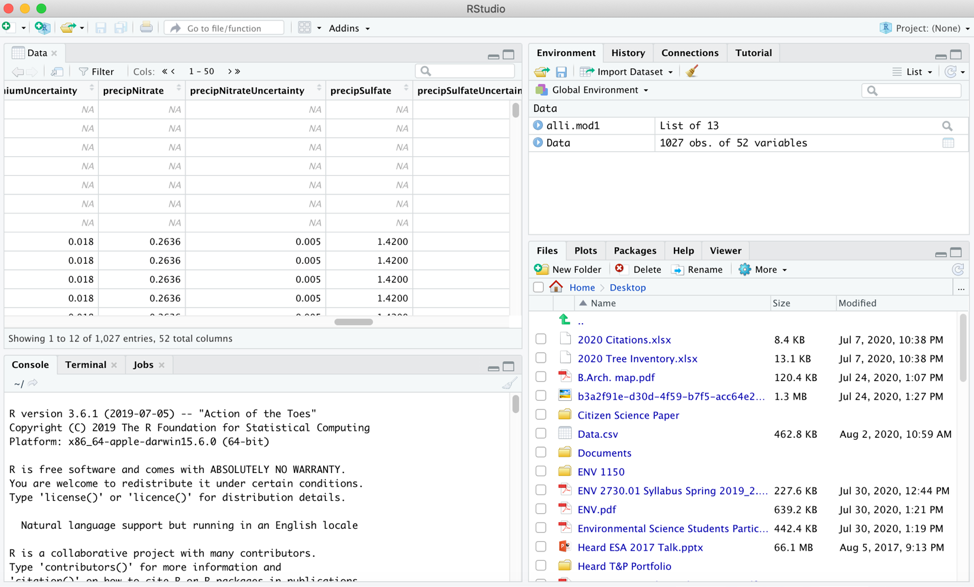974x587 pixels.
Task: Click the print icon in main toolbar
Action: click(x=146, y=28)
